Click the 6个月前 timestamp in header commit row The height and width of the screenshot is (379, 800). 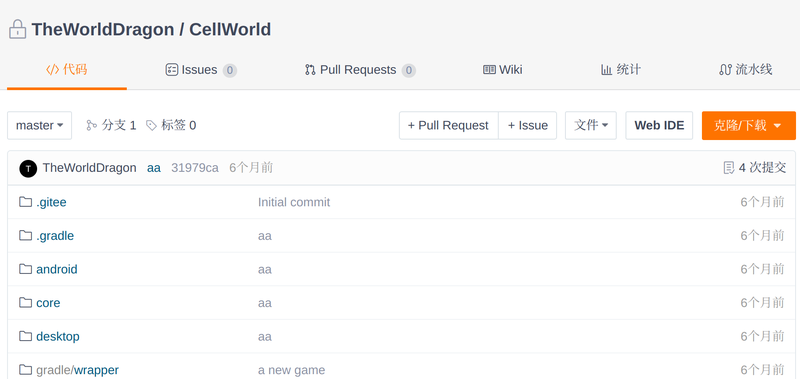(251, 168)
